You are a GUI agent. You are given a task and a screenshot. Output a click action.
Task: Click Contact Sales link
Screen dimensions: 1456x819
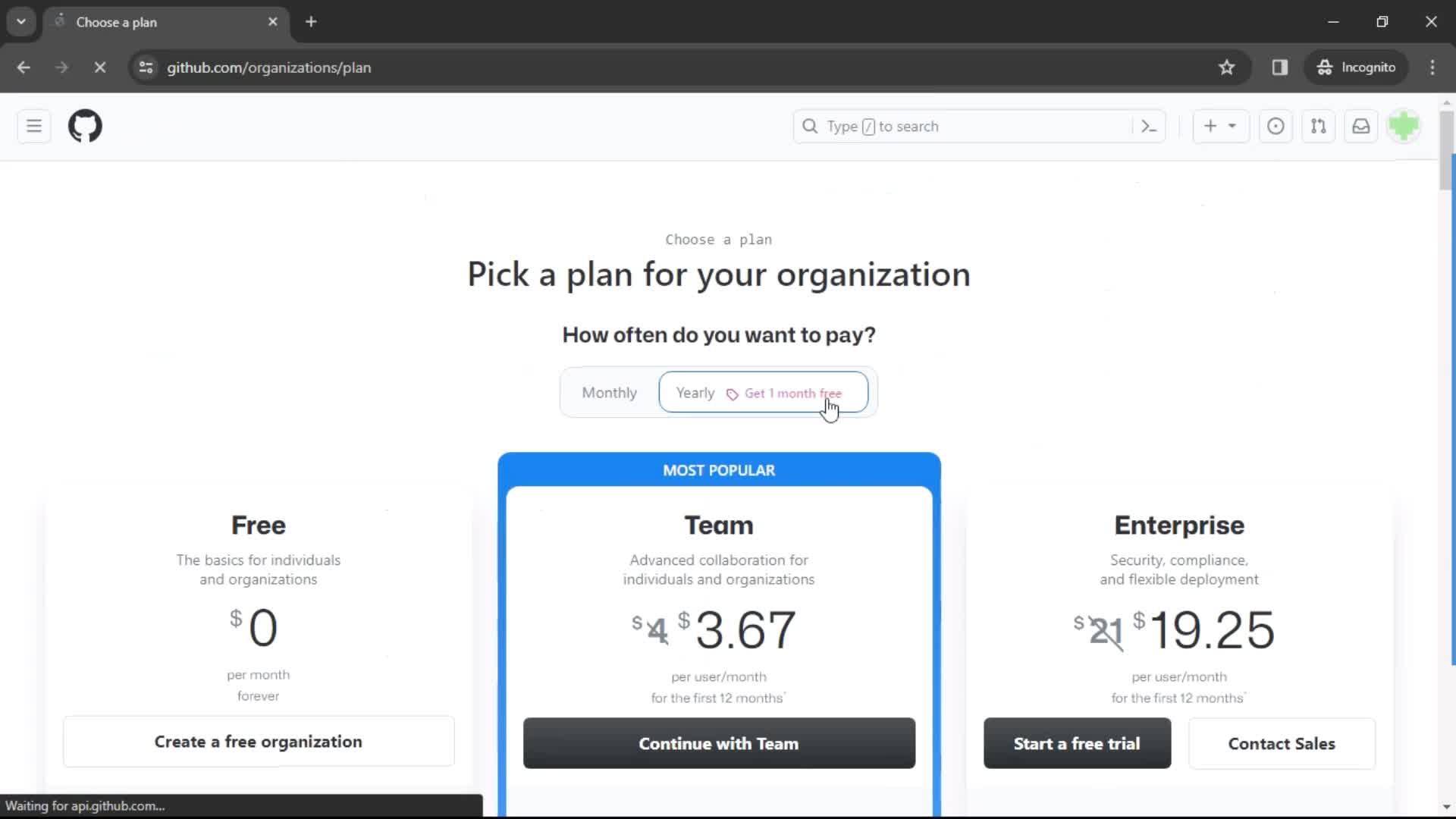(x=1282, y=743)
